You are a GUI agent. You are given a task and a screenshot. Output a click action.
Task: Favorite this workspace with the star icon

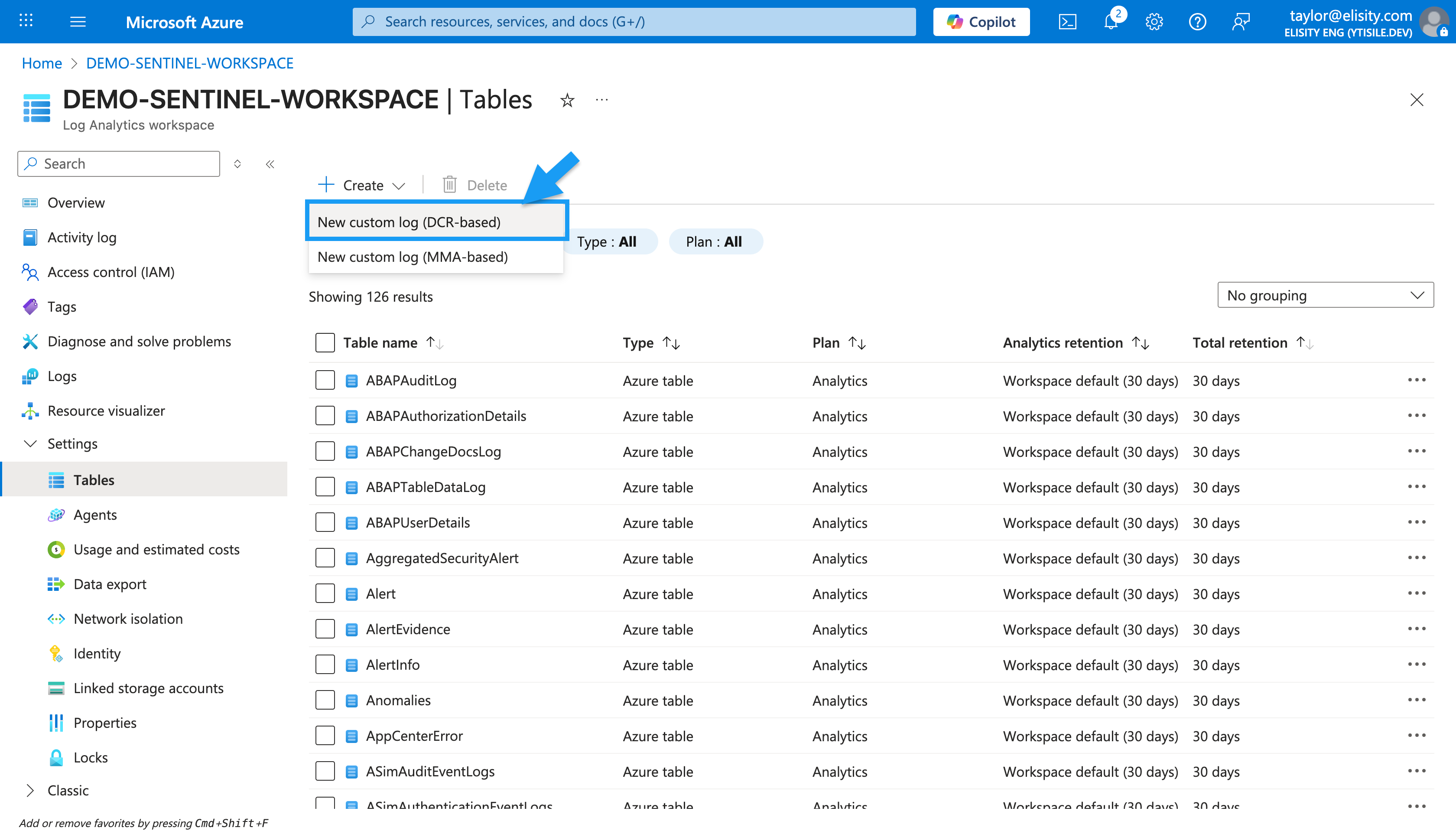click(567, 100)
